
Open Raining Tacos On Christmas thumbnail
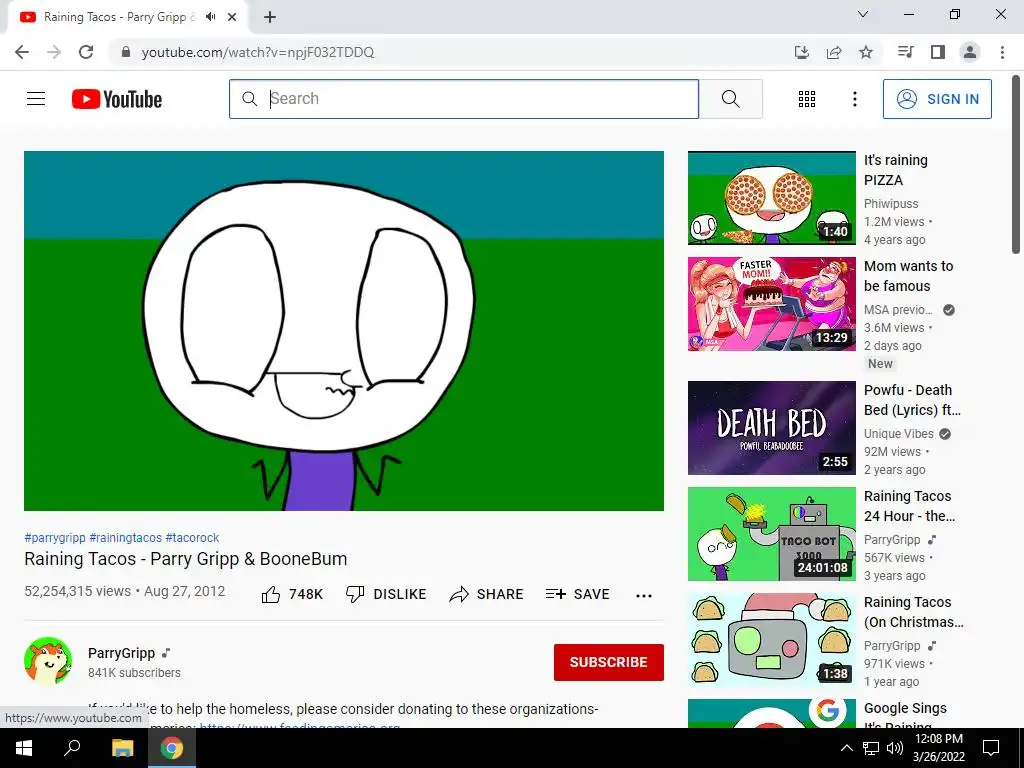(771, 639)
